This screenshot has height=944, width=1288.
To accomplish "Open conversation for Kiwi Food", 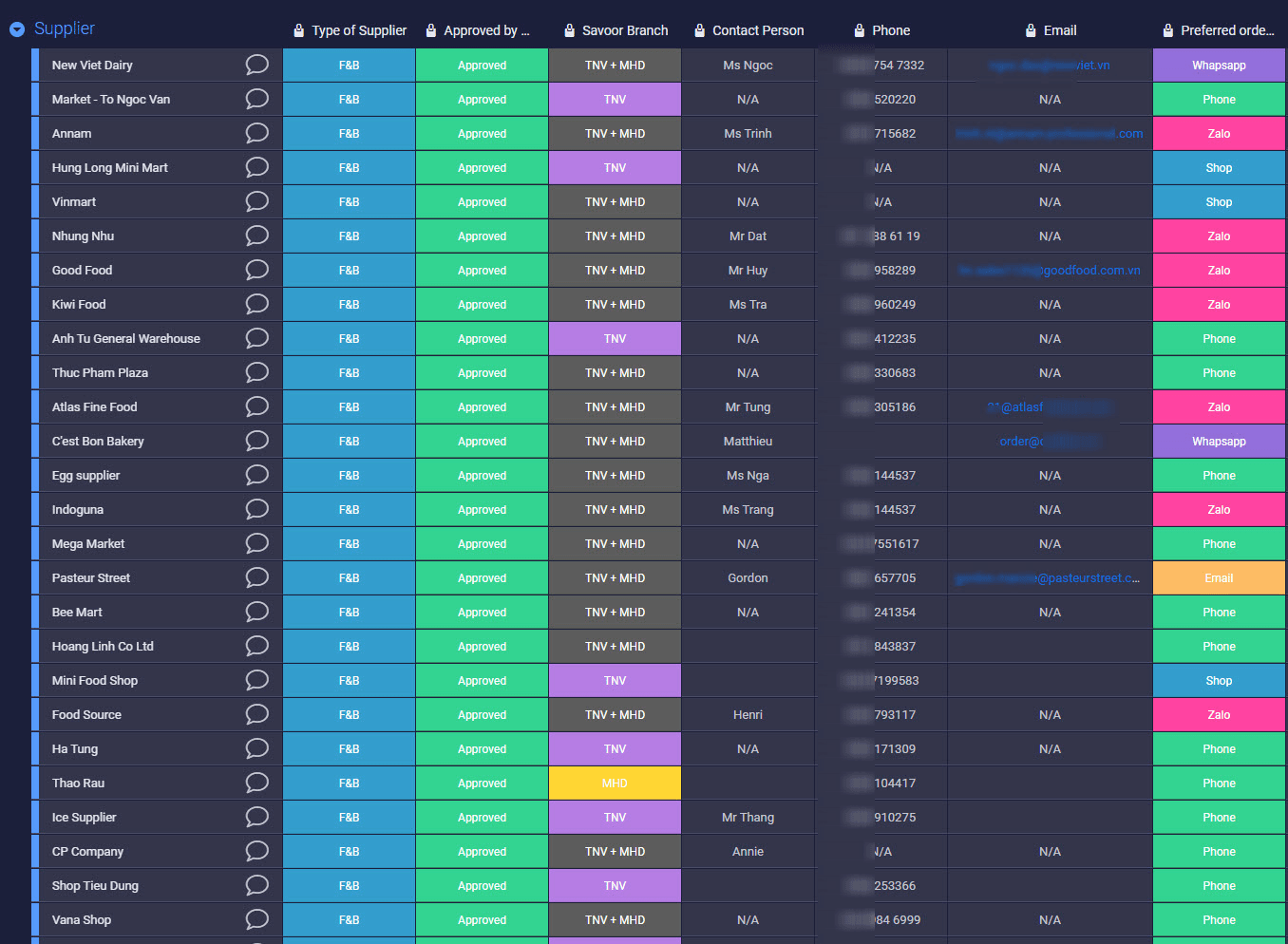I will pos(257,304).
